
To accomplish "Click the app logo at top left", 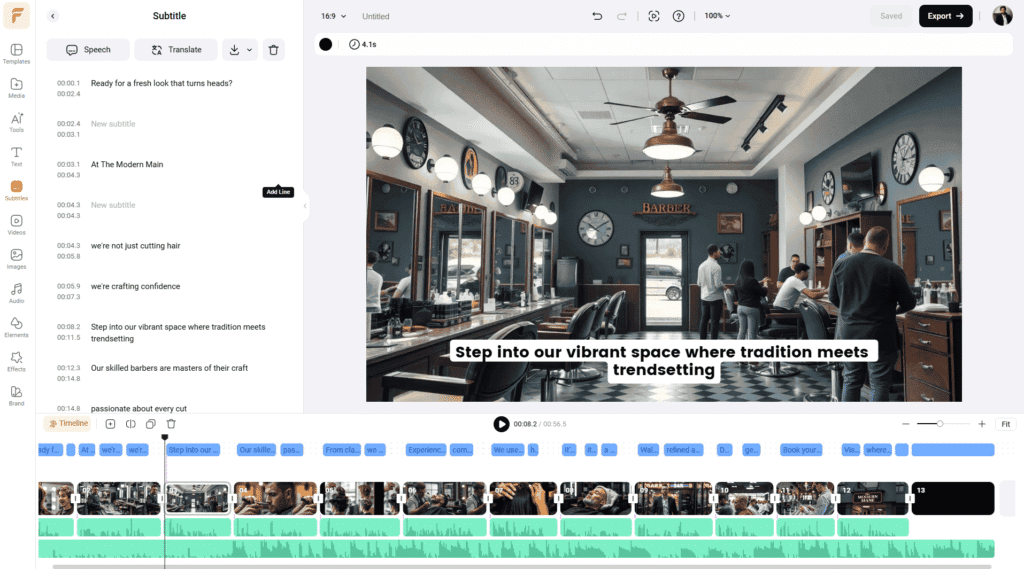I will tap(16, 16).
